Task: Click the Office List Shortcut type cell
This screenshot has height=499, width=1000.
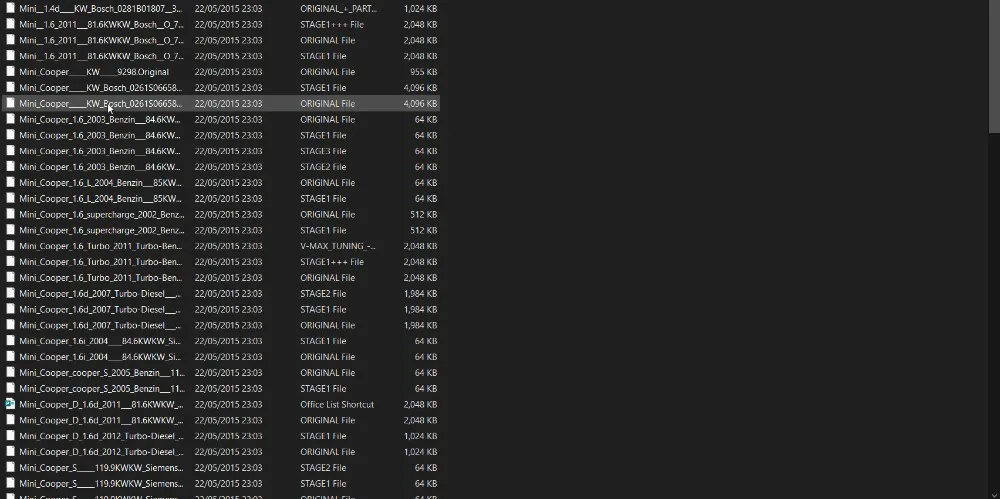Action: coord(337,405)
